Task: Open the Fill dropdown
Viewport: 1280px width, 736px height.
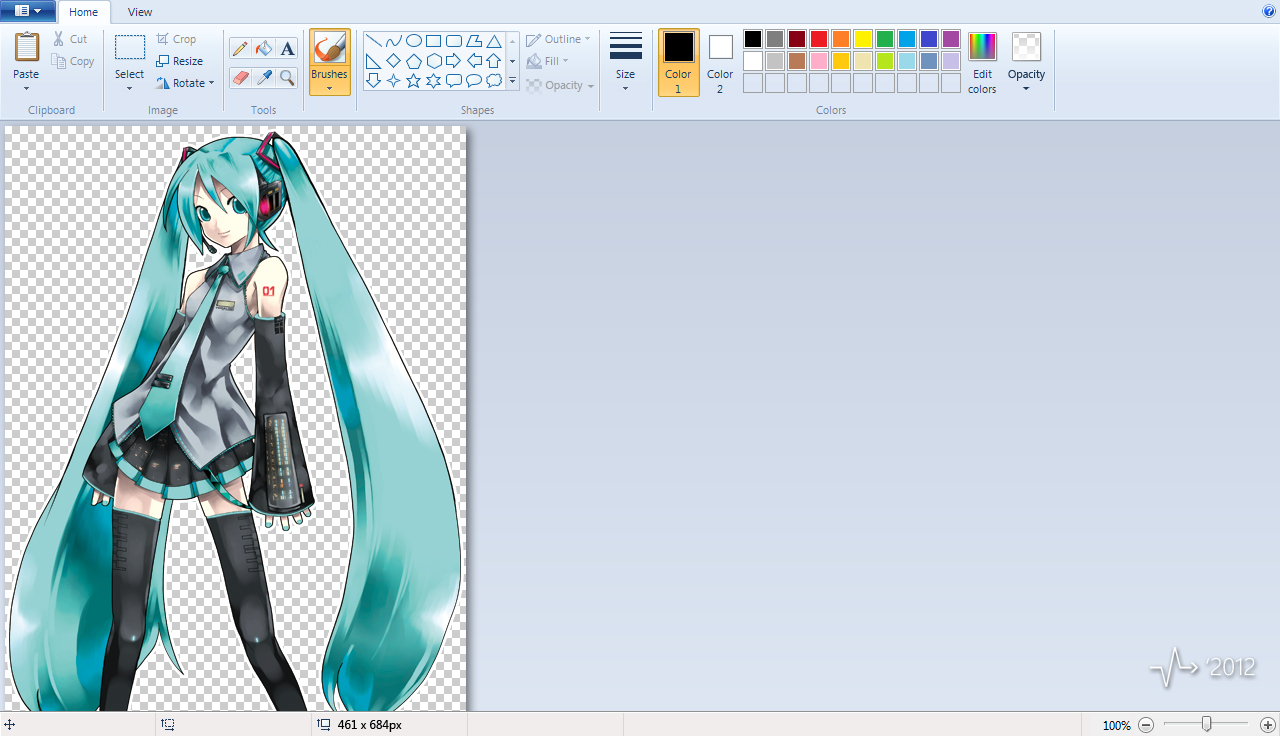Action: click(547, 61)
